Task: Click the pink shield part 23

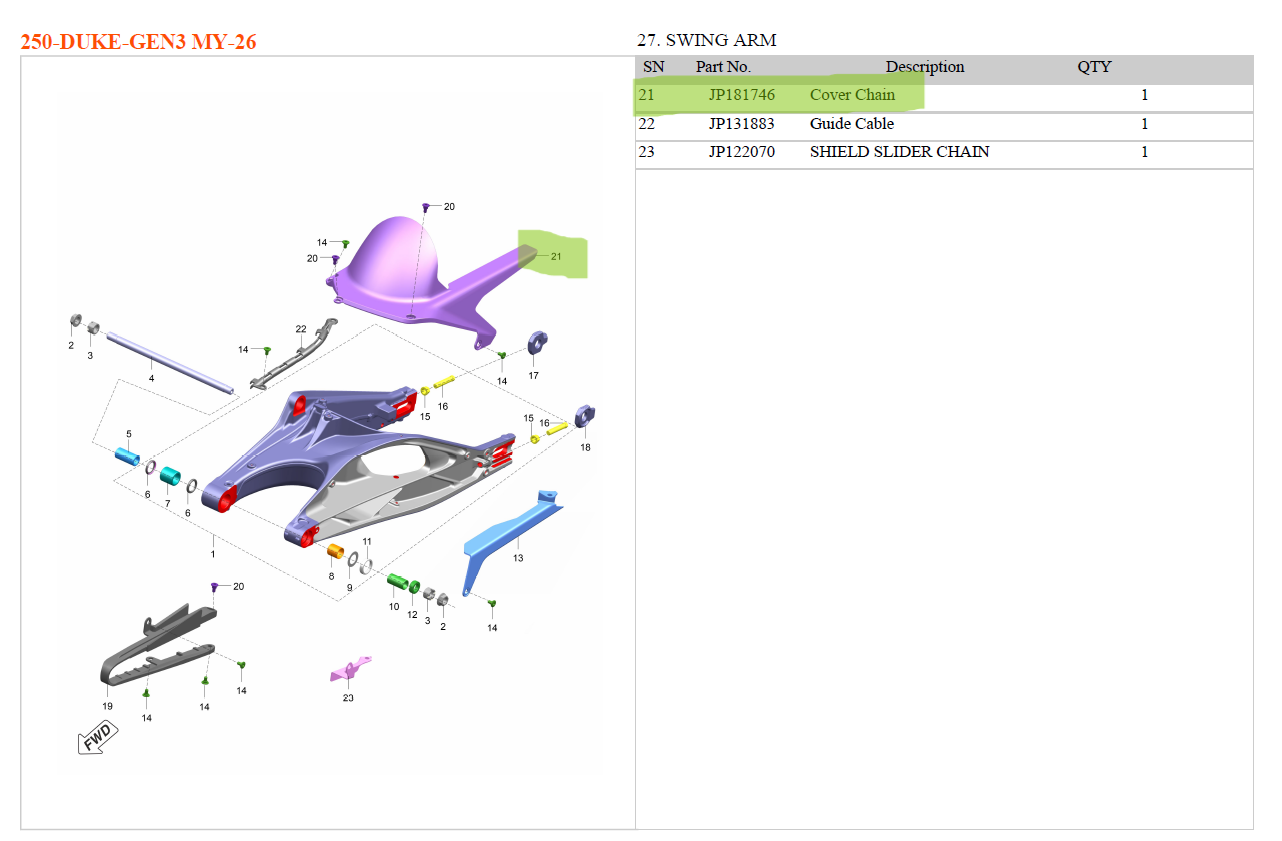Action: click(350, 669)
